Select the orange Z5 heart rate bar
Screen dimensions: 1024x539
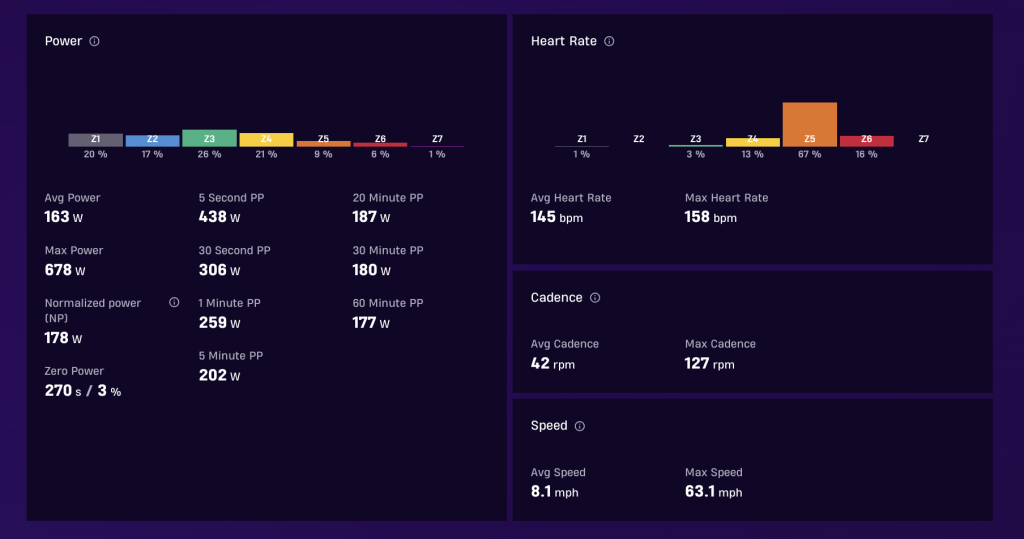tap(809, 124)
